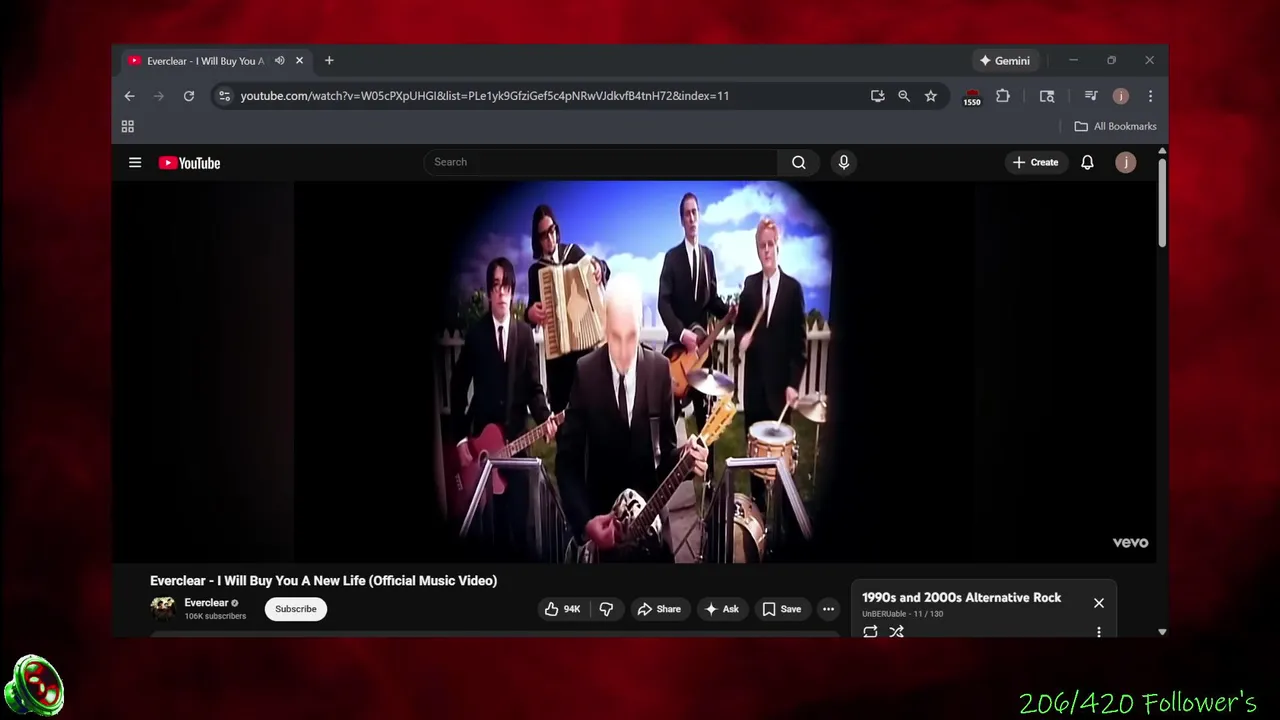Open the media control icon in toolbar

[1091, 96]
